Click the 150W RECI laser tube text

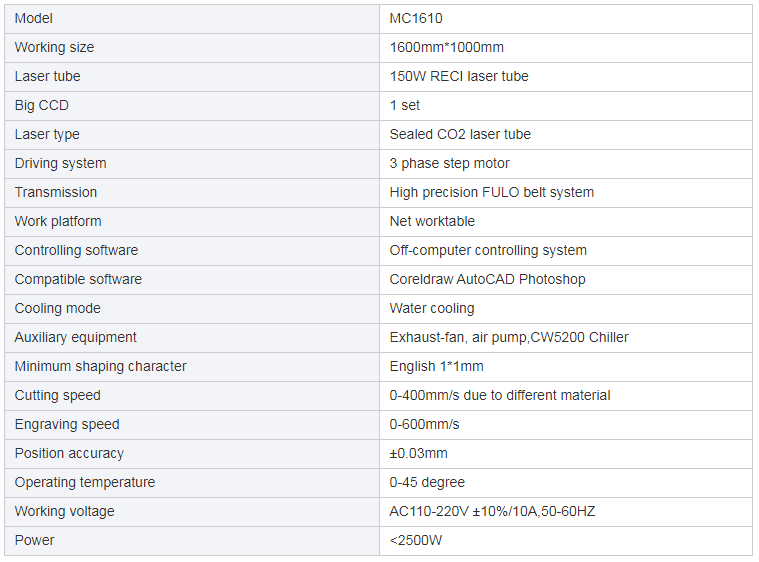click(x=459, y=76)
